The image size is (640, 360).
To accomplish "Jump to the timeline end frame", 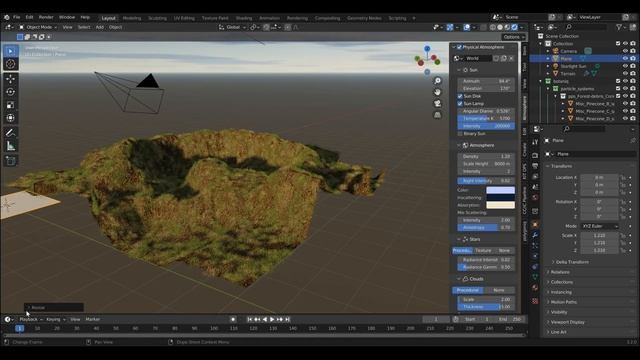I will pyautogui.click(x=287, y=319).
